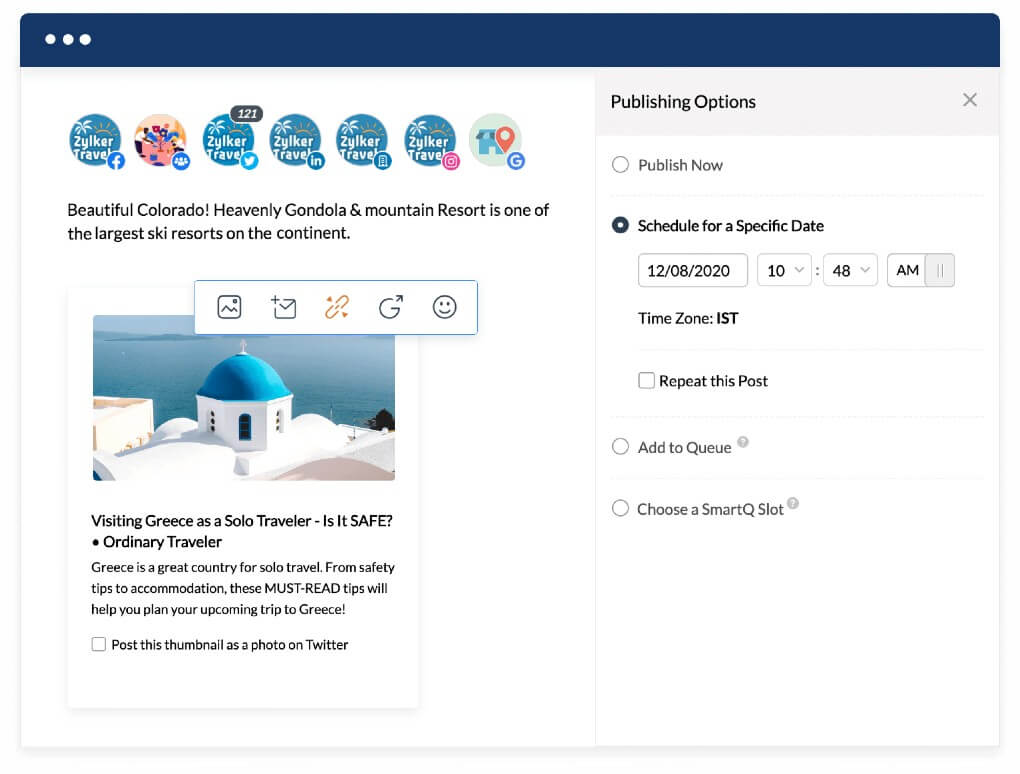Screen dimensions: 1020x774
Task: Open the AM/PM selector dropdown
Action: (920, 270)
